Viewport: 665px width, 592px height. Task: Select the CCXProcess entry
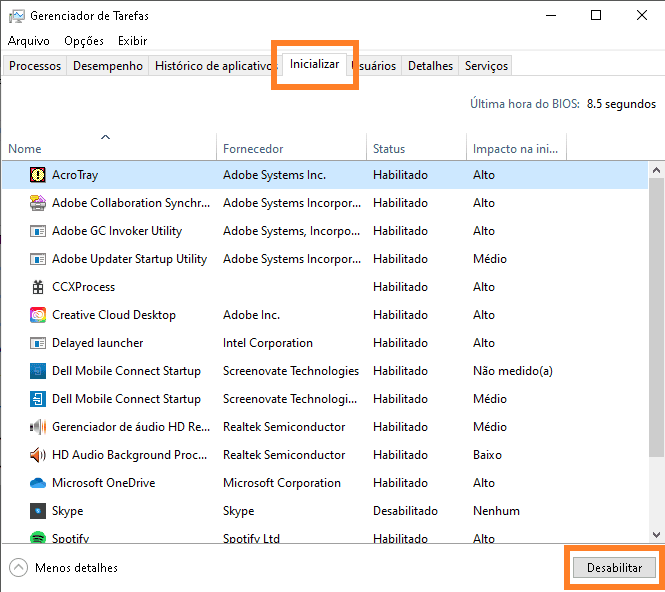point(84,287)
